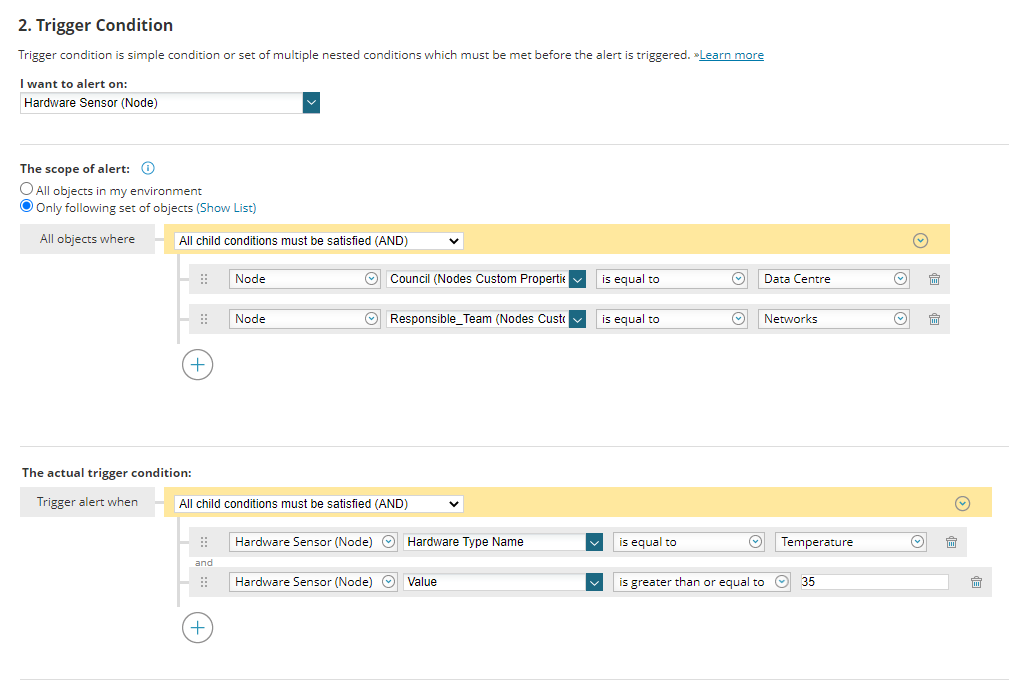This screenshot has width=1020, height=689.
Task: Select All objects in my environment
Action: pyautogui.click(x=27, y=189)
